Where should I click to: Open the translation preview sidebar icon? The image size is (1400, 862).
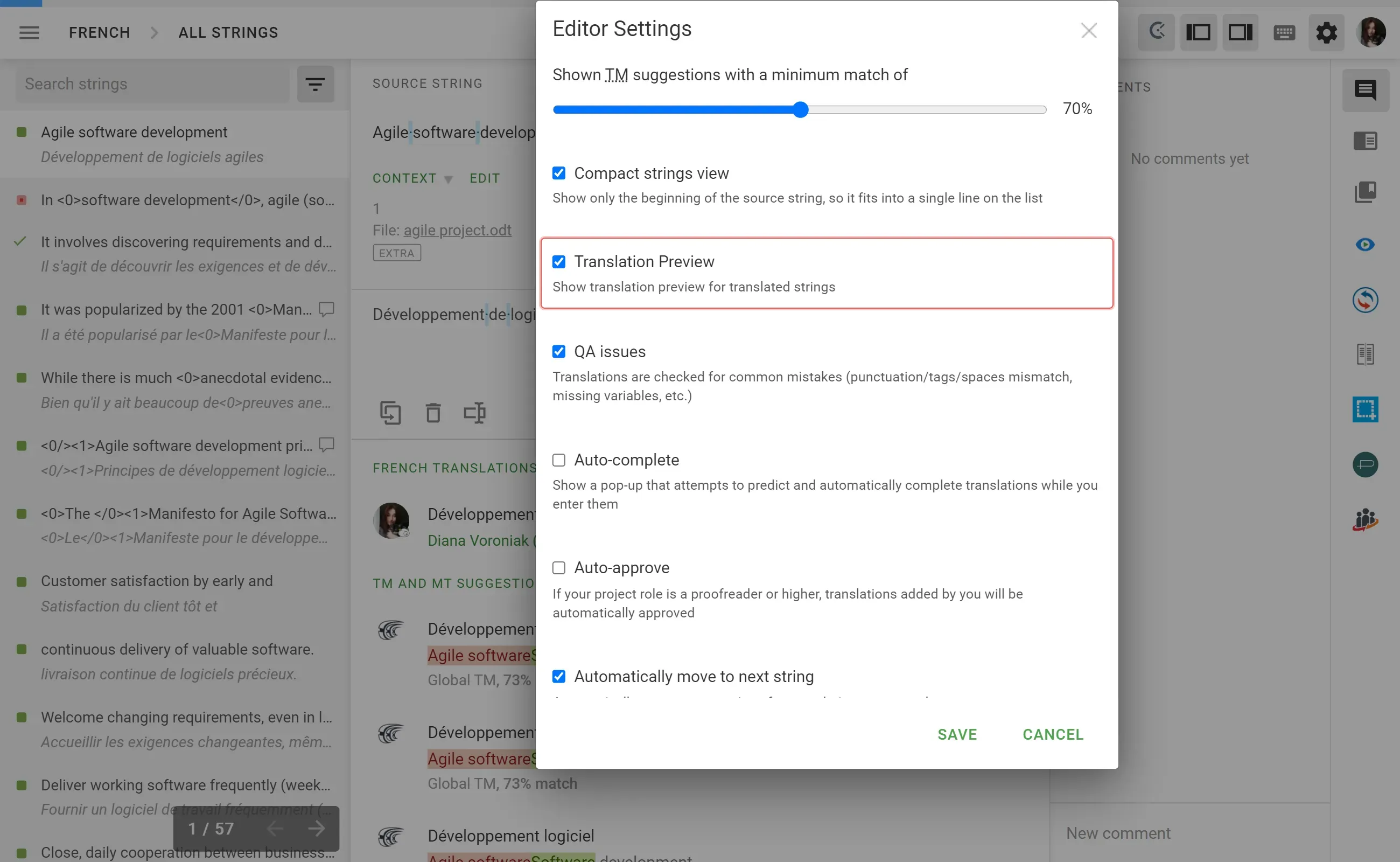tap(1365, 245)
